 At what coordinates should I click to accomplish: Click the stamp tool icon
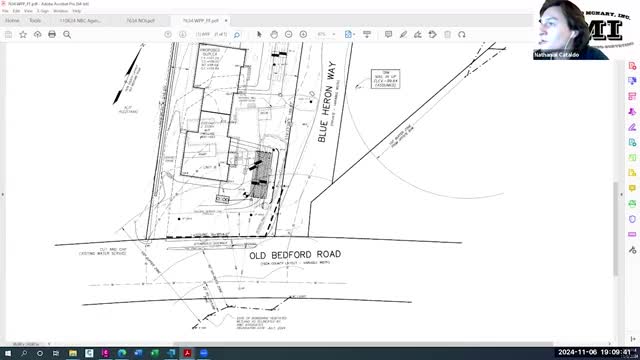(433, 35)
